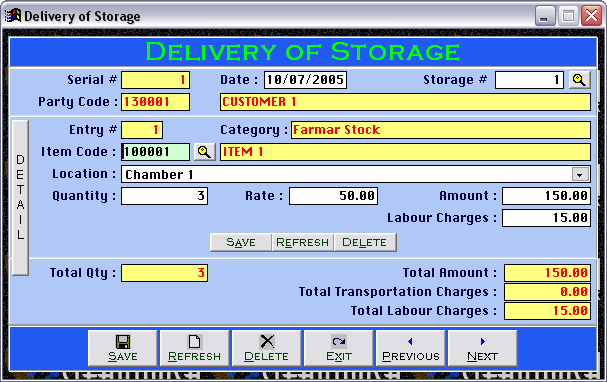
Task: Select the Location combo box showing Chamber 1
Action: click(x=355, y=174)
